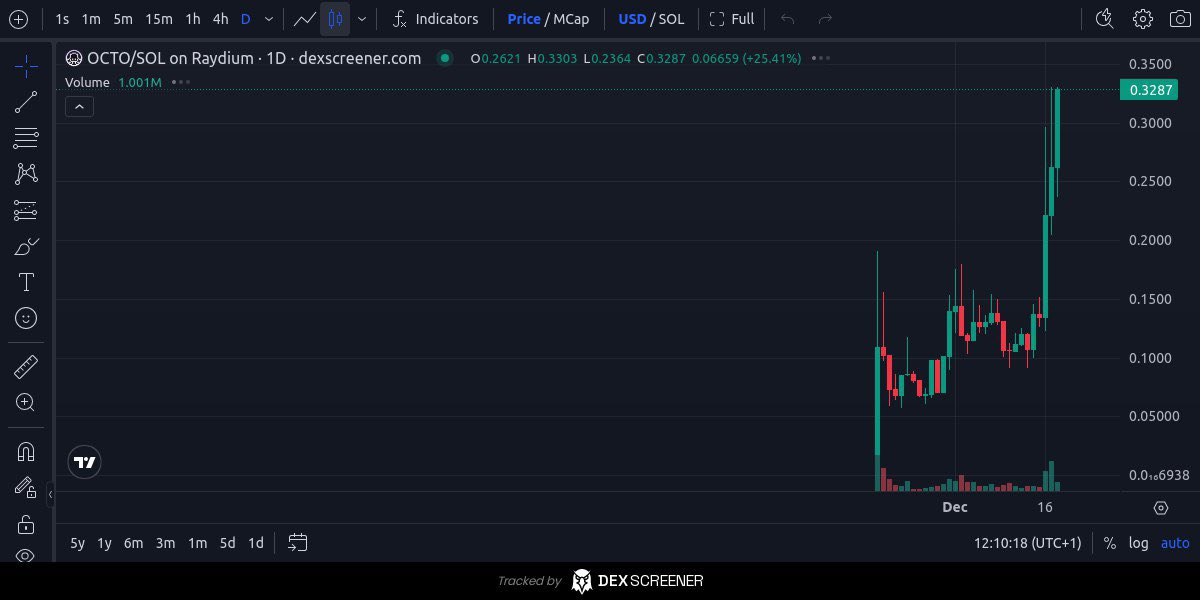Viewport: 1200px width, 600px height.
Task: Collapse the indicator legend arrow
Action: tap(79, 107)
